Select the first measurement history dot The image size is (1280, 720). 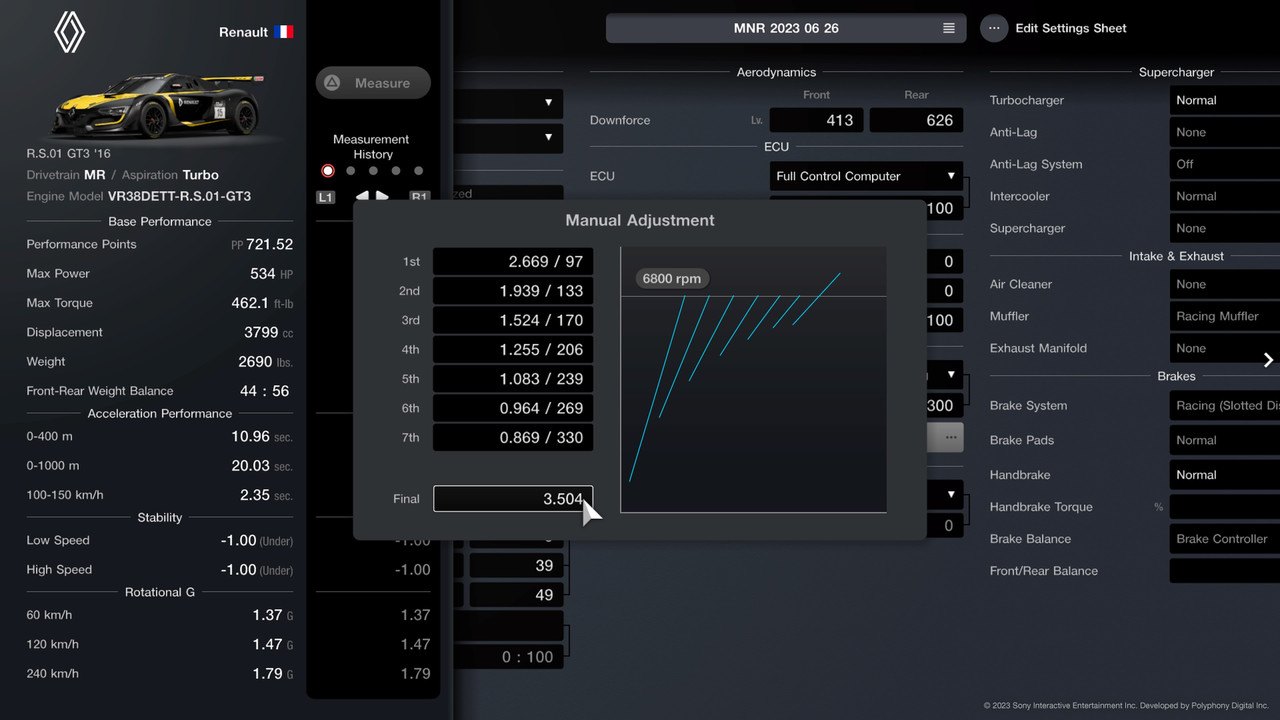pos(327,171)
